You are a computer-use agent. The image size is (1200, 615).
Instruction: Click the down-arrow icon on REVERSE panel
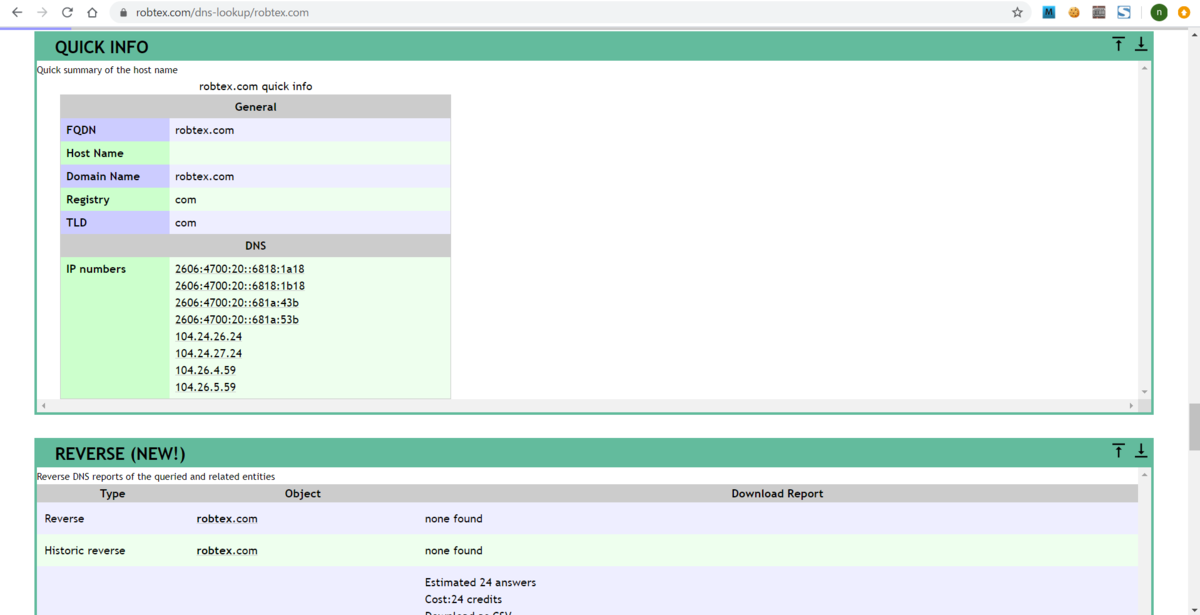point(1141,451)
